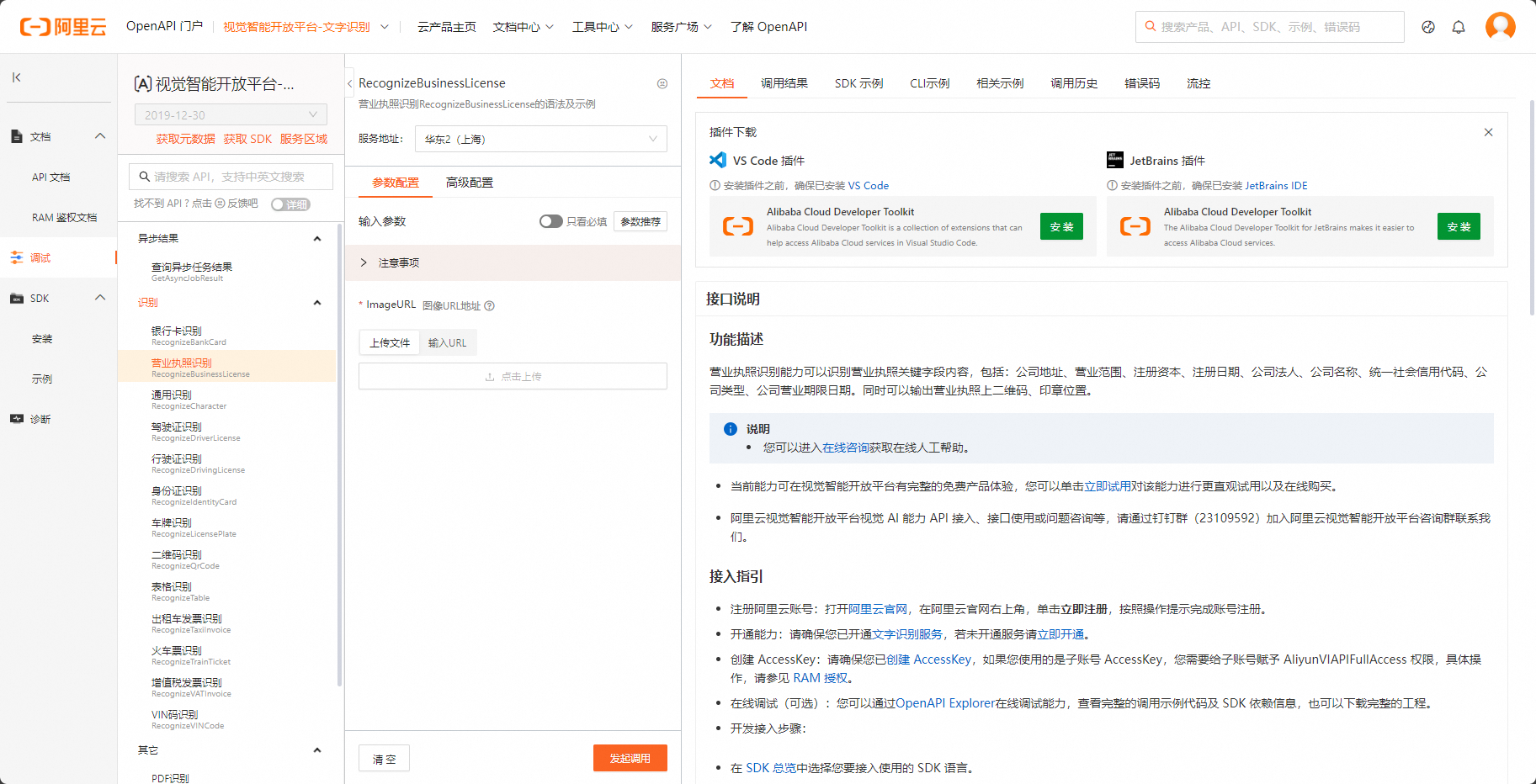Select the 调试 debug sidebar icon

pos(16,257)
